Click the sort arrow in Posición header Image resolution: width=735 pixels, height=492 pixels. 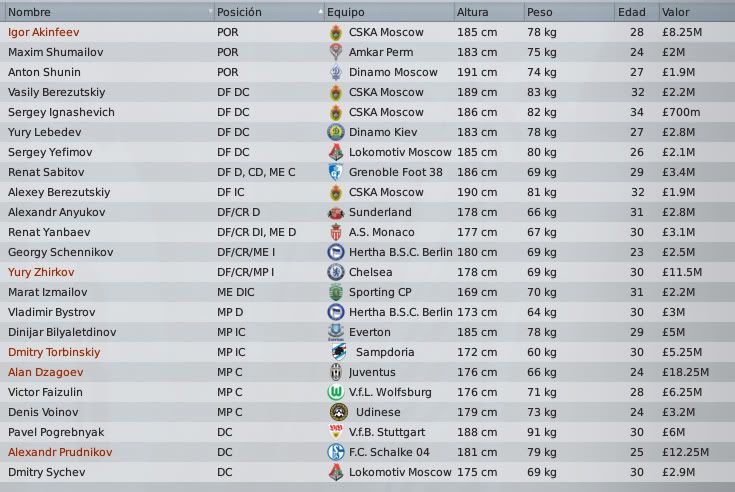319,12
